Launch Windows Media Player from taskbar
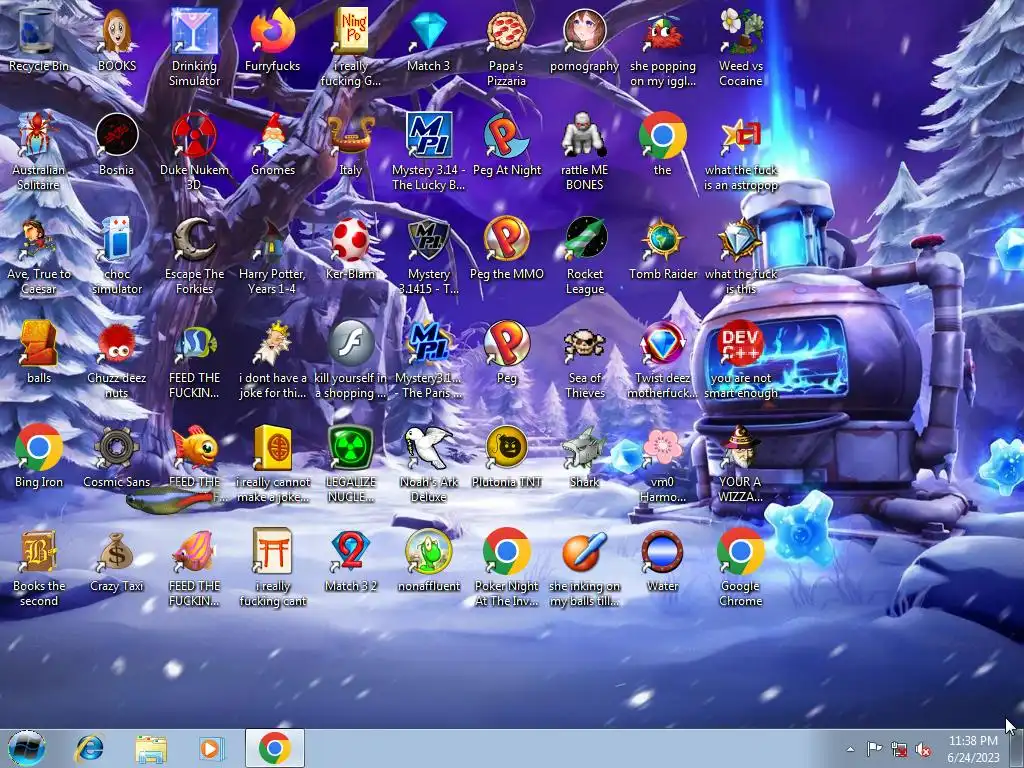Screen dimensions: 1024x768 point(212,748)
